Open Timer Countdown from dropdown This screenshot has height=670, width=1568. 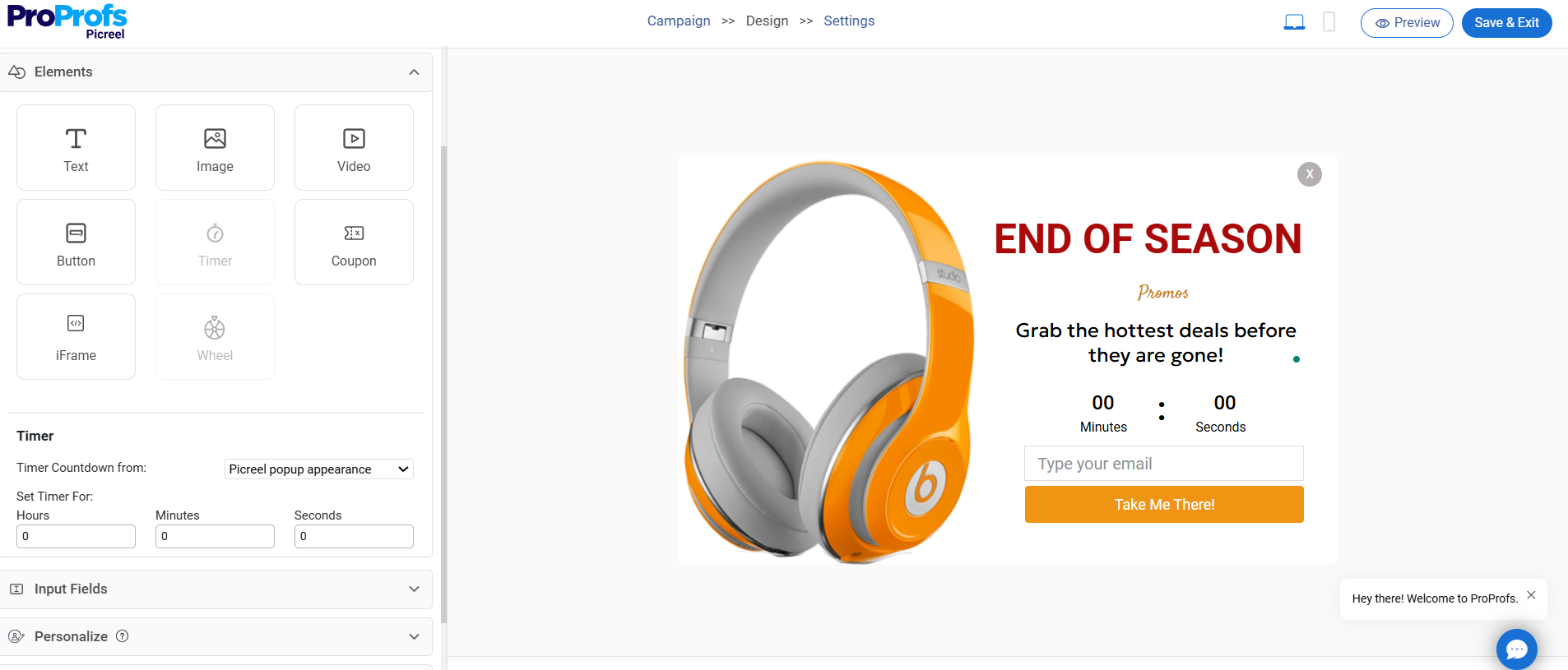click(x=319, y=469)
